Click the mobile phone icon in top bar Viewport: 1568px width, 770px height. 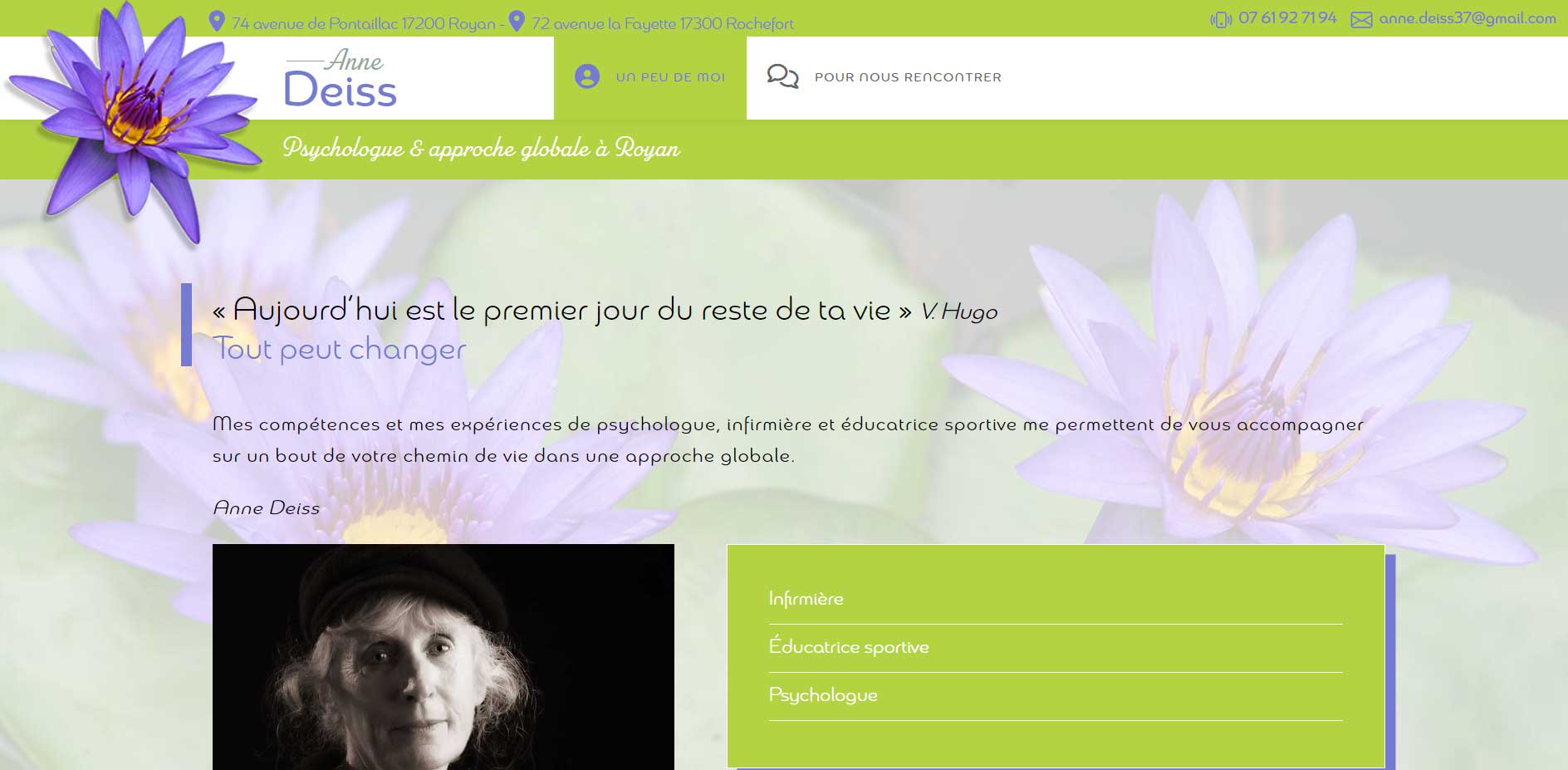pos(1221,20)
